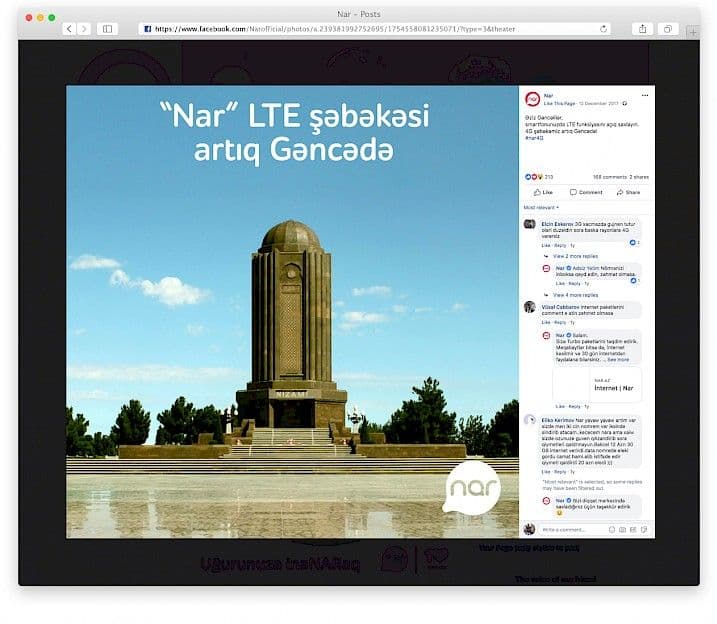The height and width of the screenshot is (624, 717).
Task: Open a new tab with plus button
Action: click(693, 32)
